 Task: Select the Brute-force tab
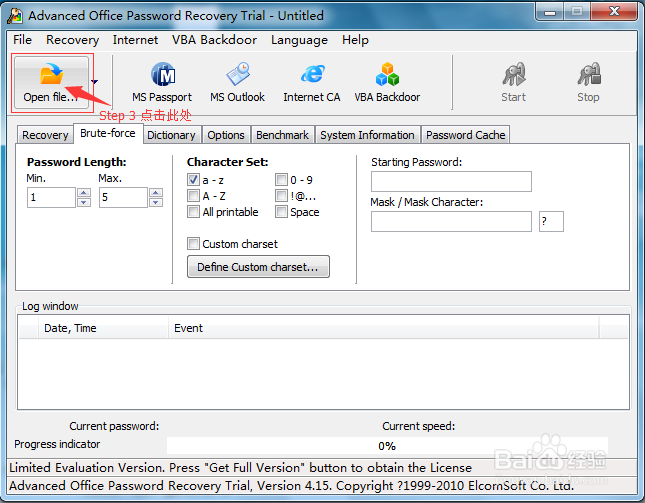pyautogui.click(x=108, y=133)
